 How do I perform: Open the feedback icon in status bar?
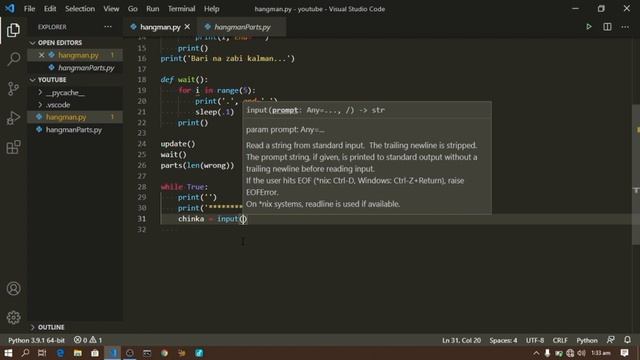click(611, 340)
